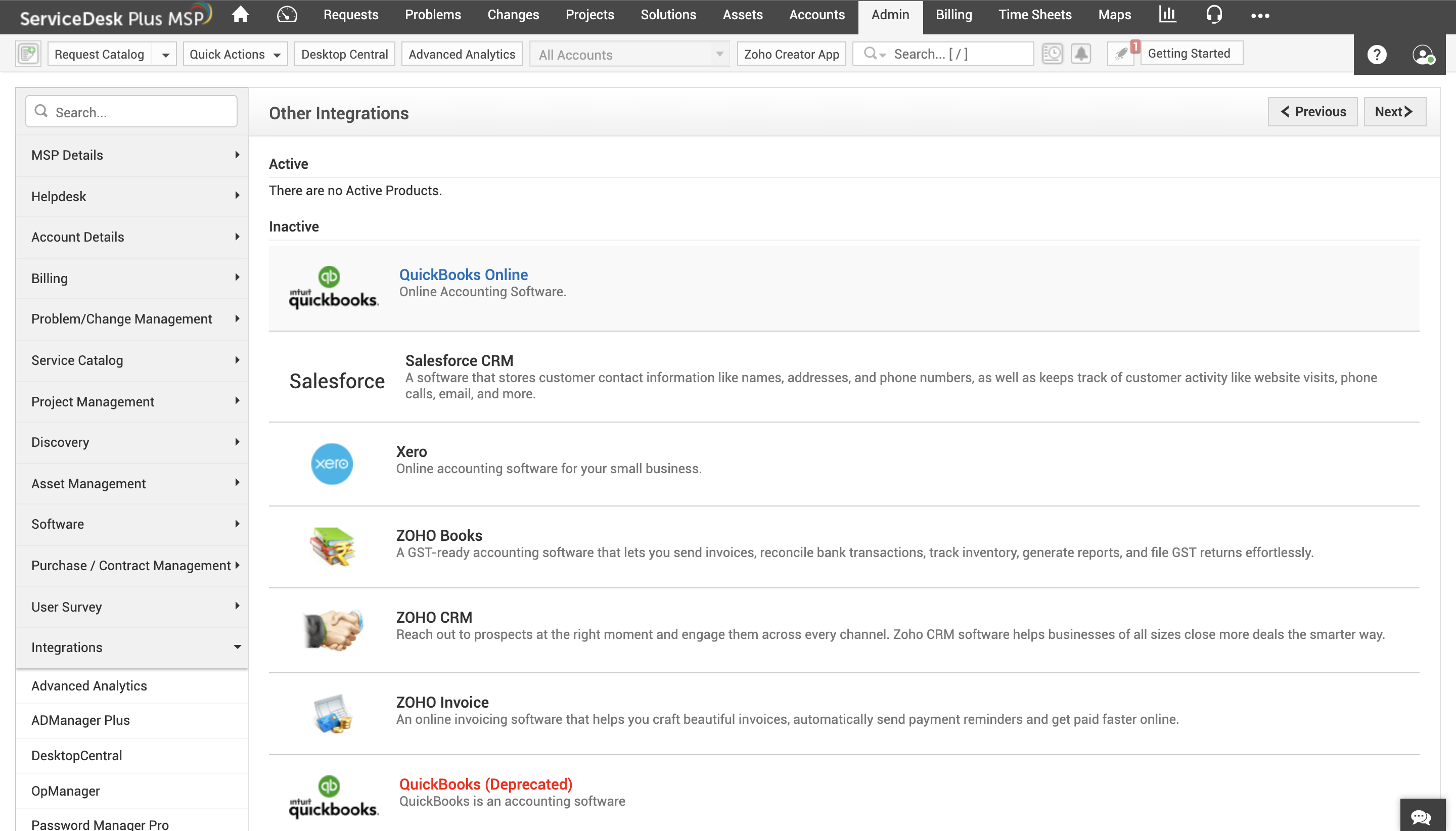
Task: Select the Assets module icon
Action: pyautogui.click(x=742, y=15)
